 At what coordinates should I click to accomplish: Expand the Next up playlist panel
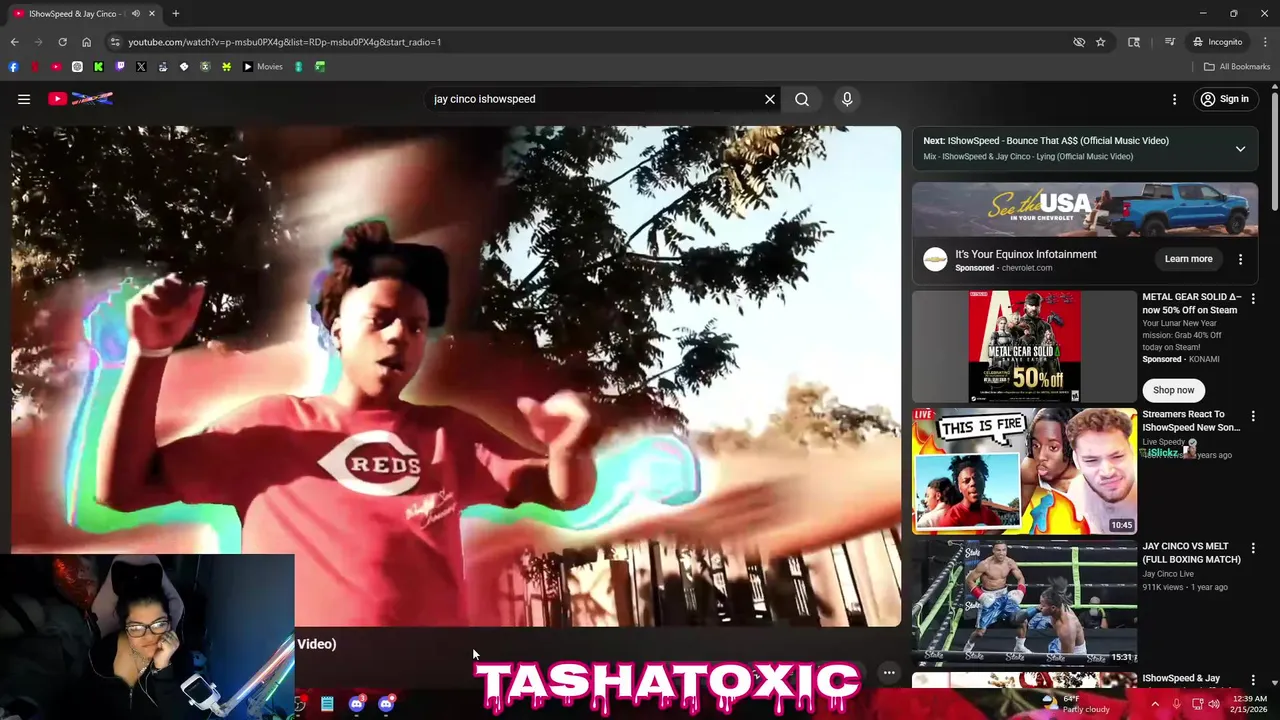tap(1240, 149)
